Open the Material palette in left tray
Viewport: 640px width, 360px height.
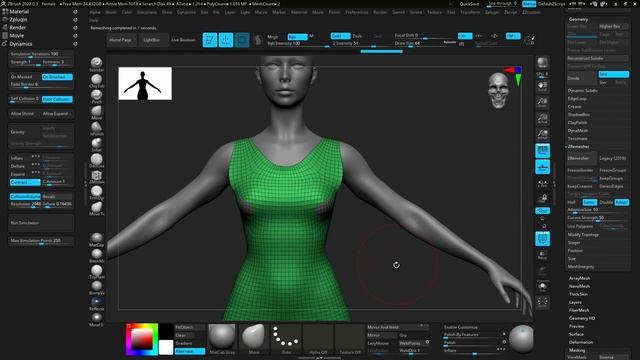point(19,11)
